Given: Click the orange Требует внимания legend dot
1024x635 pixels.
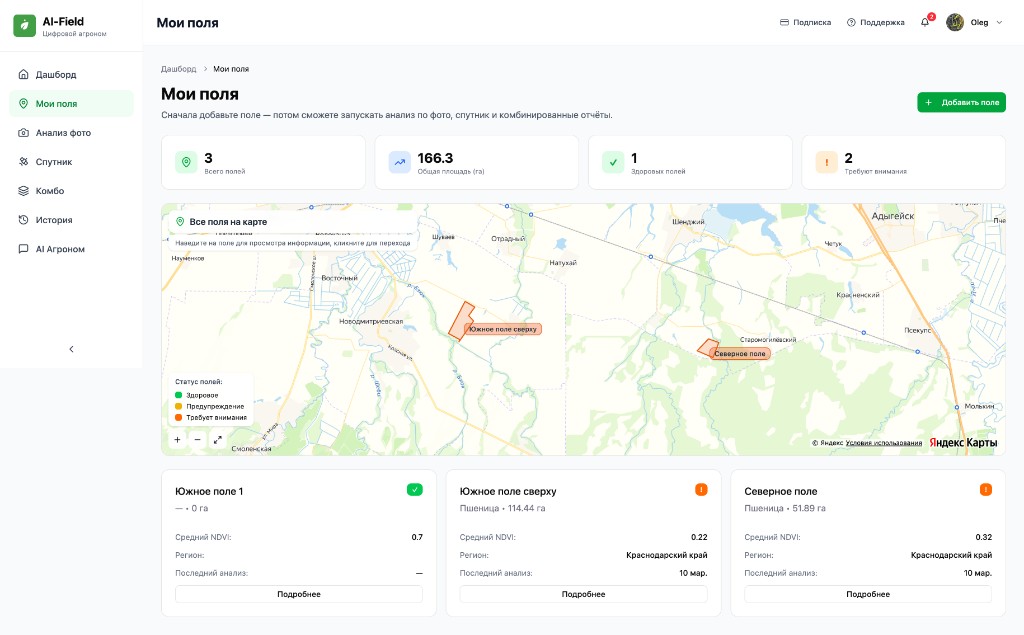Looking at the screenshot, I should click(x=179, y=417).
